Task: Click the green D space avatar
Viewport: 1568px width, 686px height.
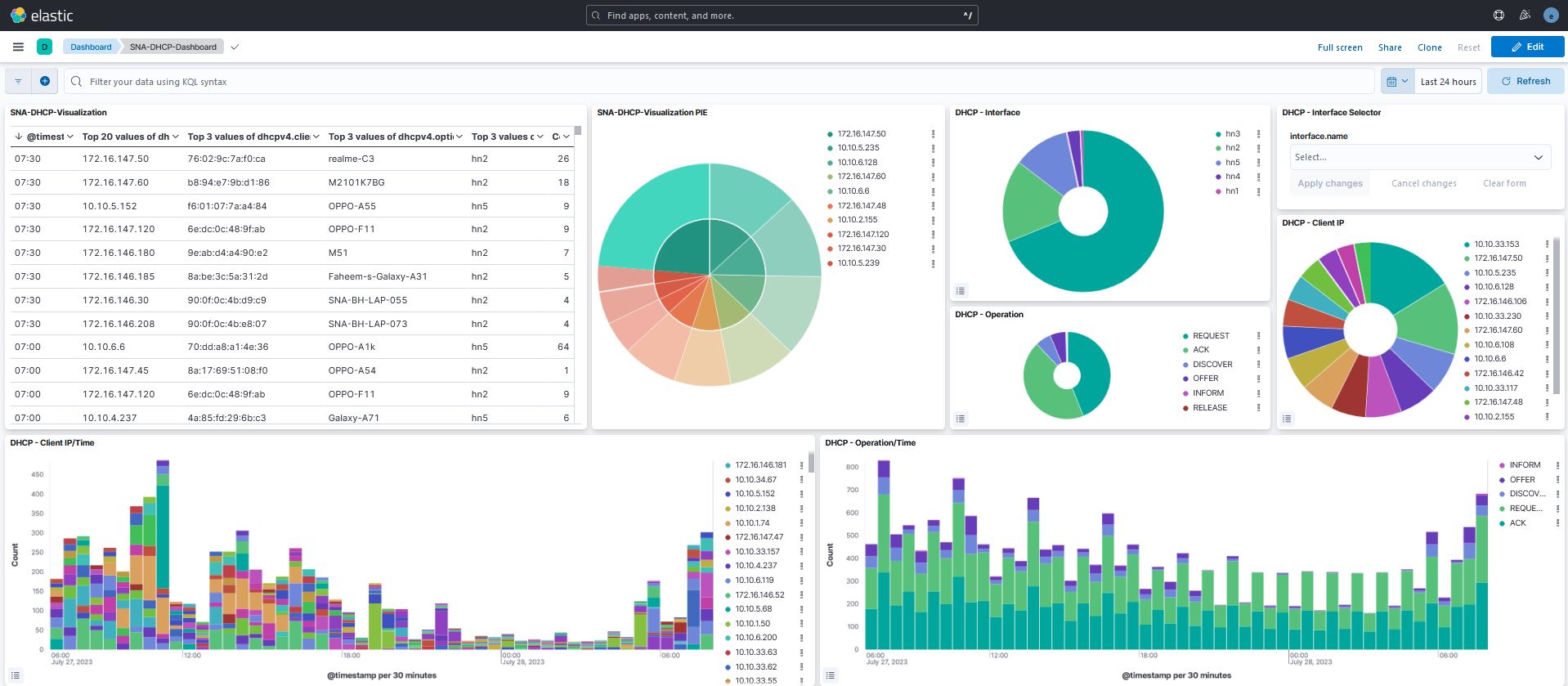Action: click(x=44, y=47)
